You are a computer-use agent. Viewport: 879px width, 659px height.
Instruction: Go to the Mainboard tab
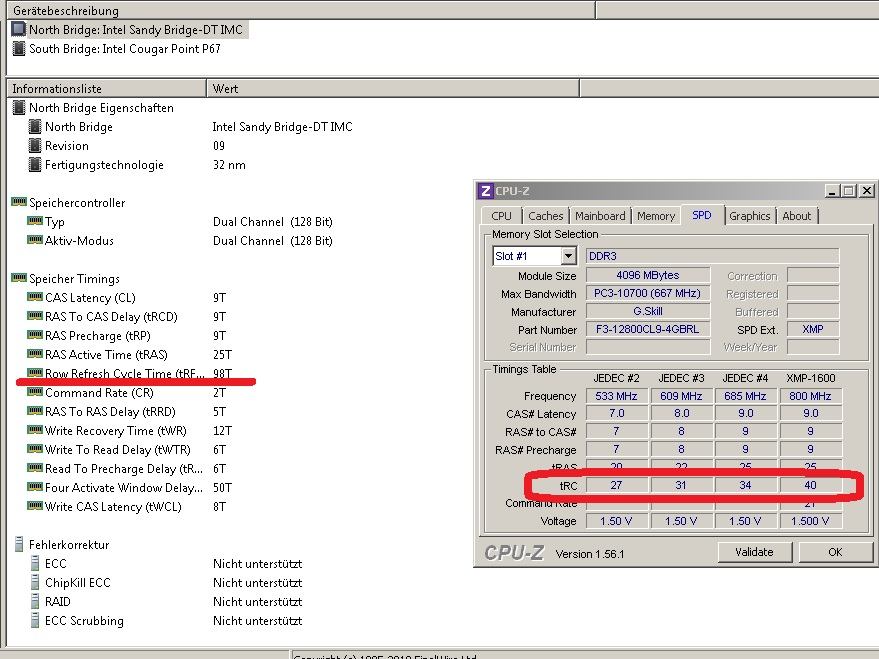click(600, 216)
